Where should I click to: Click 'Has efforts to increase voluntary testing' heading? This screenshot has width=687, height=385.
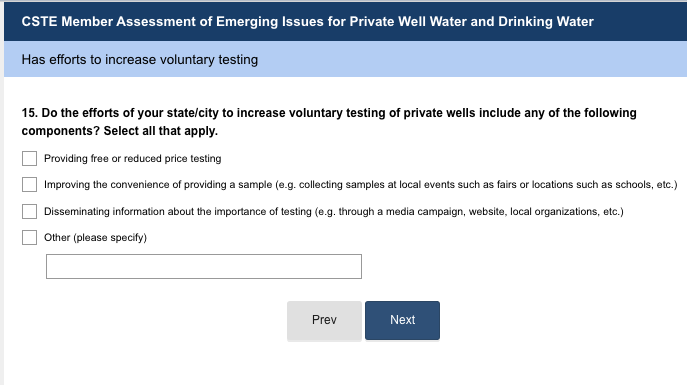click(140, 60)
